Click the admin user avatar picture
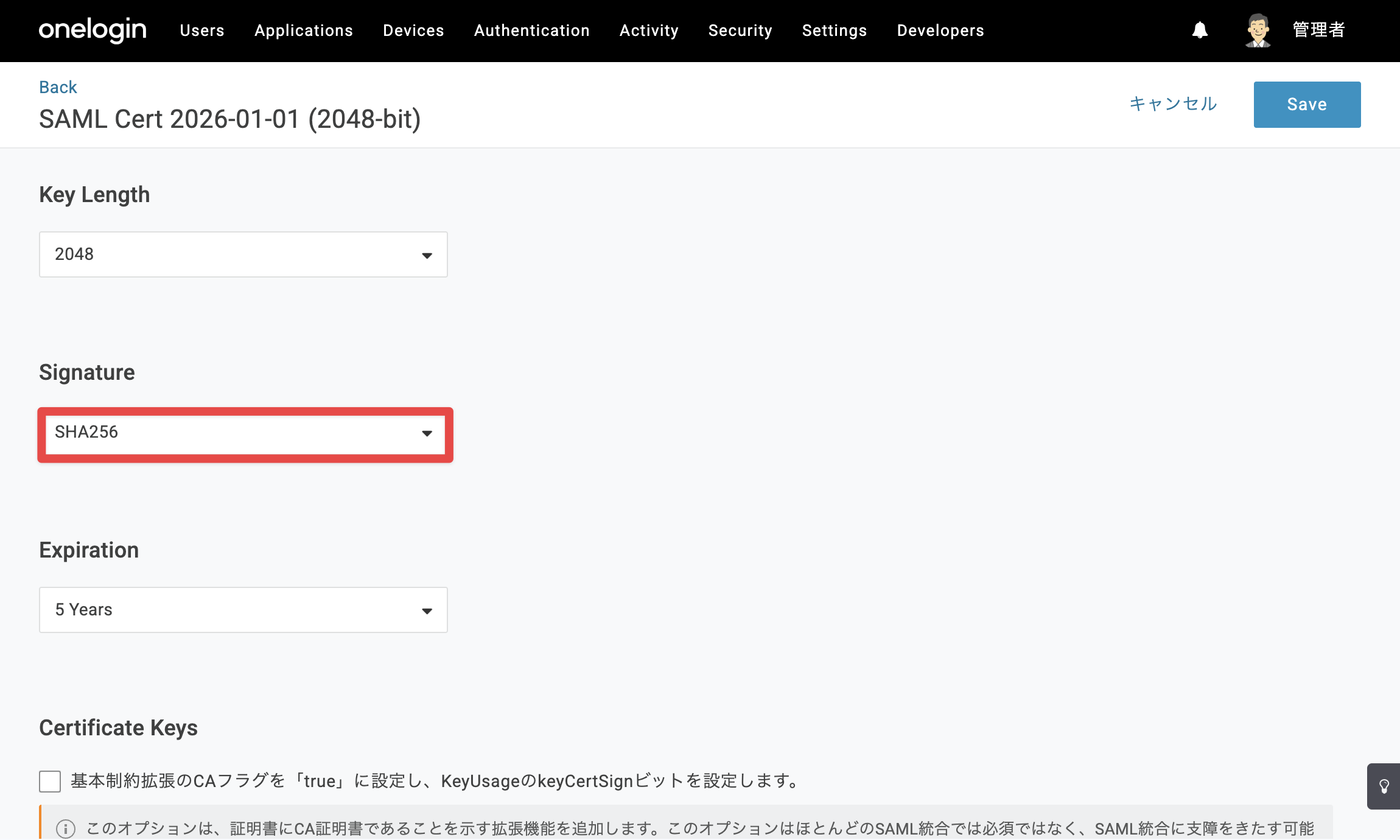This screenshot has width=1400, height=840. point(1258,30)
